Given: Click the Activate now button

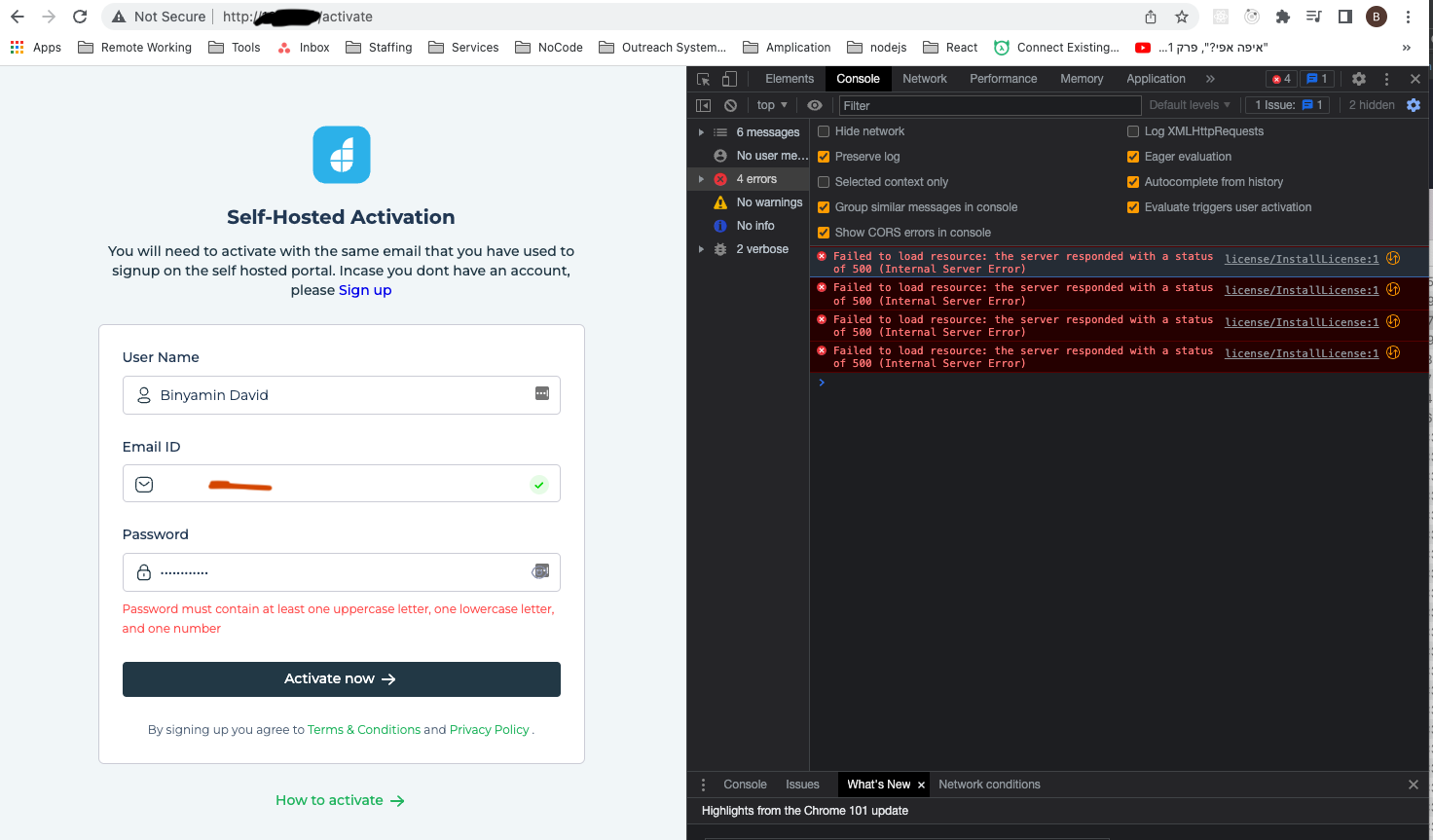Looking at the screenshot, I should 342,679.
